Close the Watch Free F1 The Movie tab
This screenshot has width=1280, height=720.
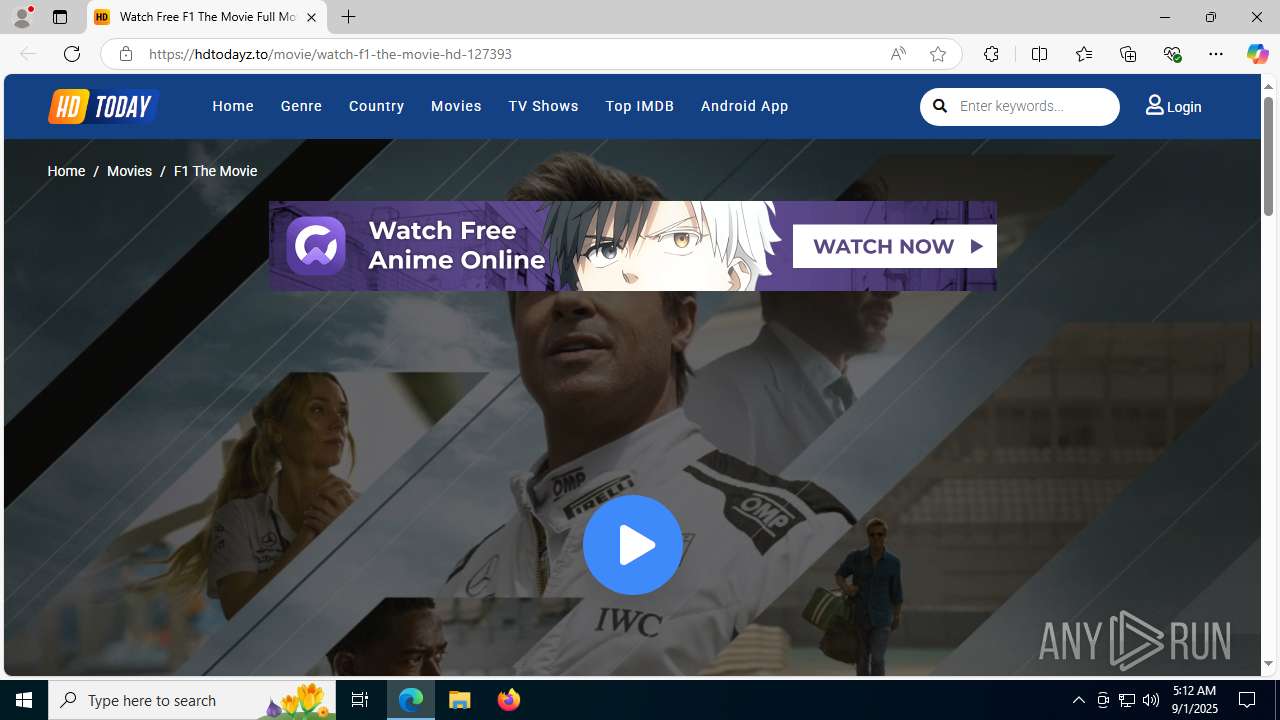point(311,17)
